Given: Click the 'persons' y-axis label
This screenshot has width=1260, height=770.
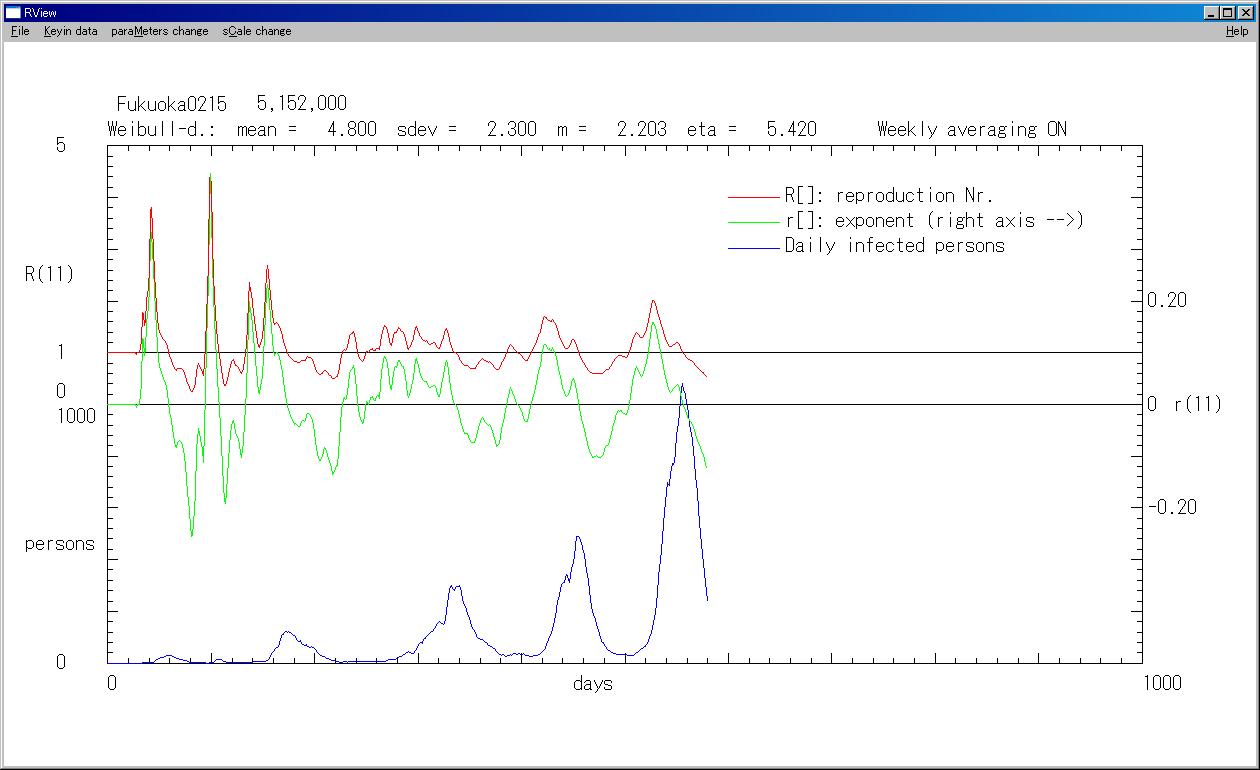Looking at the screenshot, I should 60,544.
